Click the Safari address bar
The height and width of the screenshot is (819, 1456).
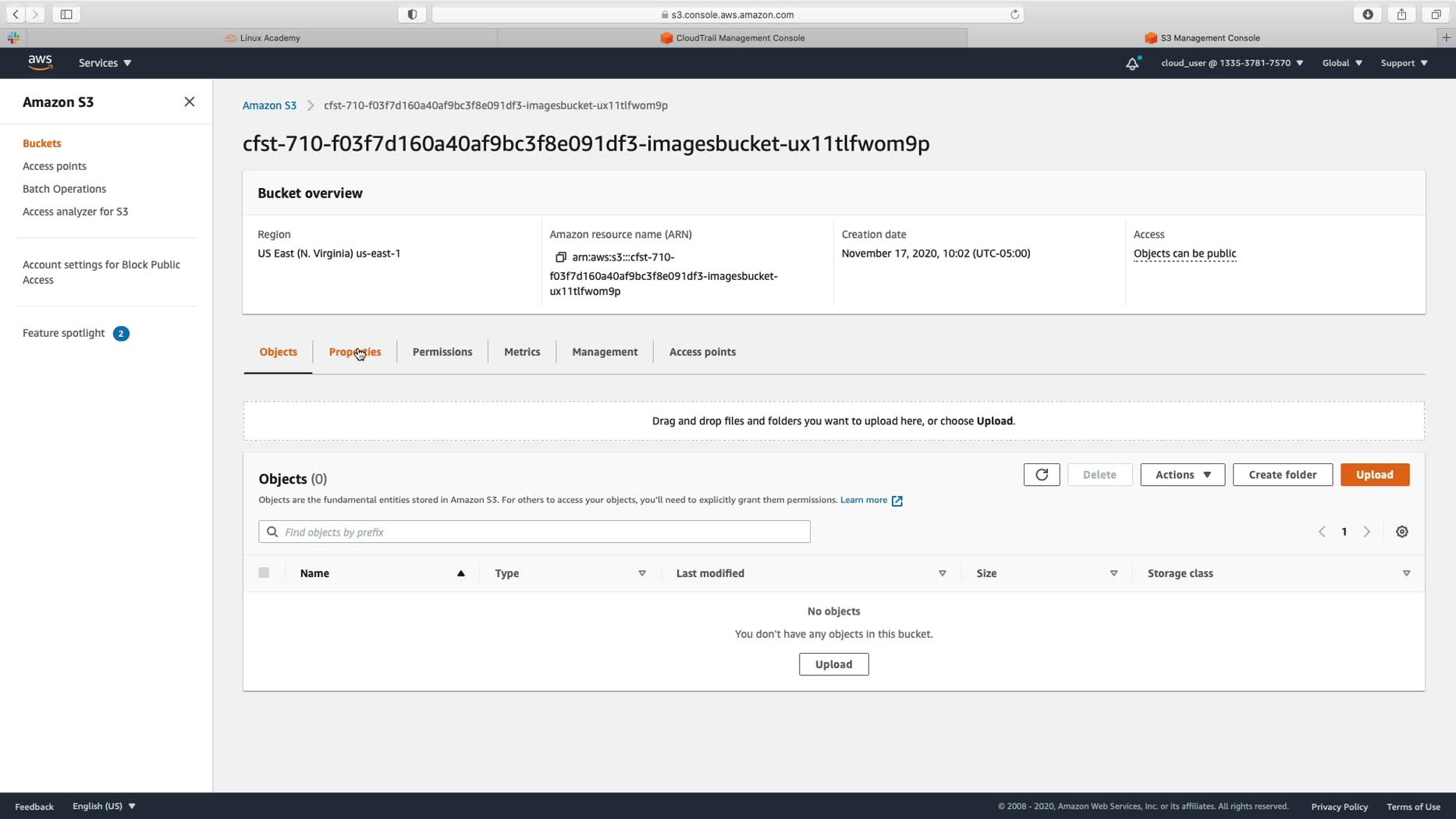(x=727, y=14)
